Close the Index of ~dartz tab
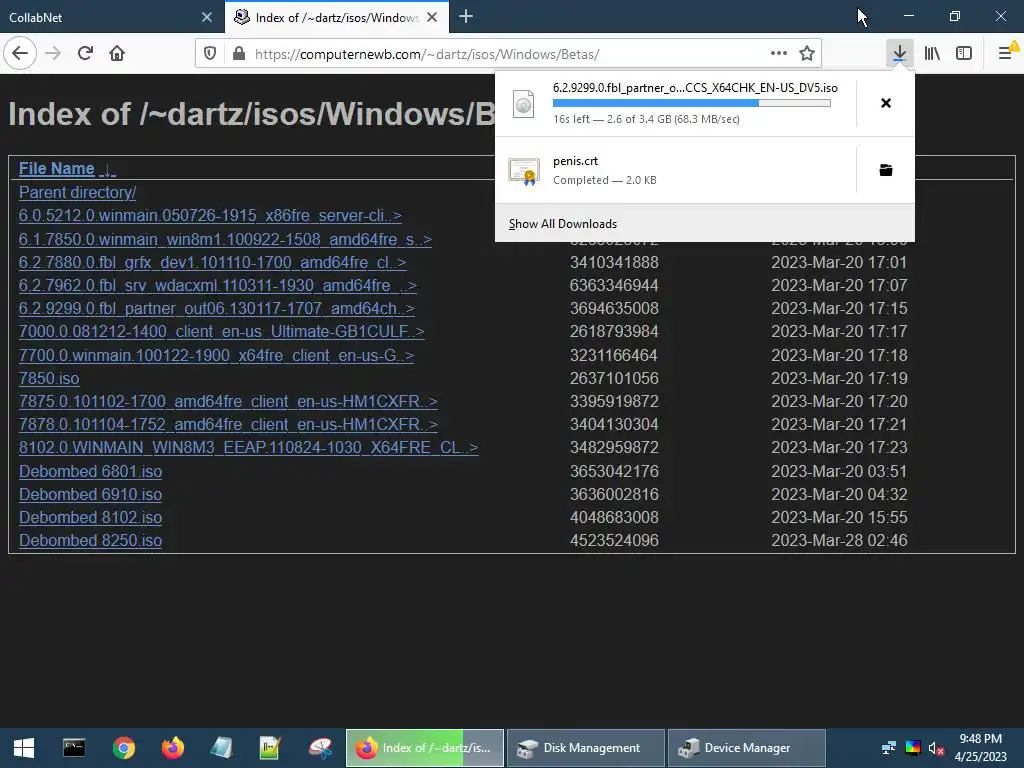Viewport: 1024px width, 768px height. (432, 17)
